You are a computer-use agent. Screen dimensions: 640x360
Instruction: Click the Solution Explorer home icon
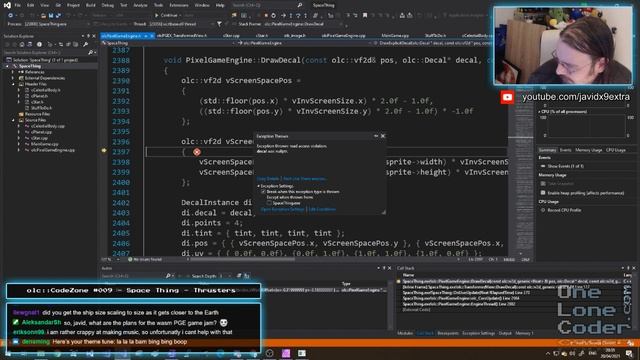coord(22,44)
